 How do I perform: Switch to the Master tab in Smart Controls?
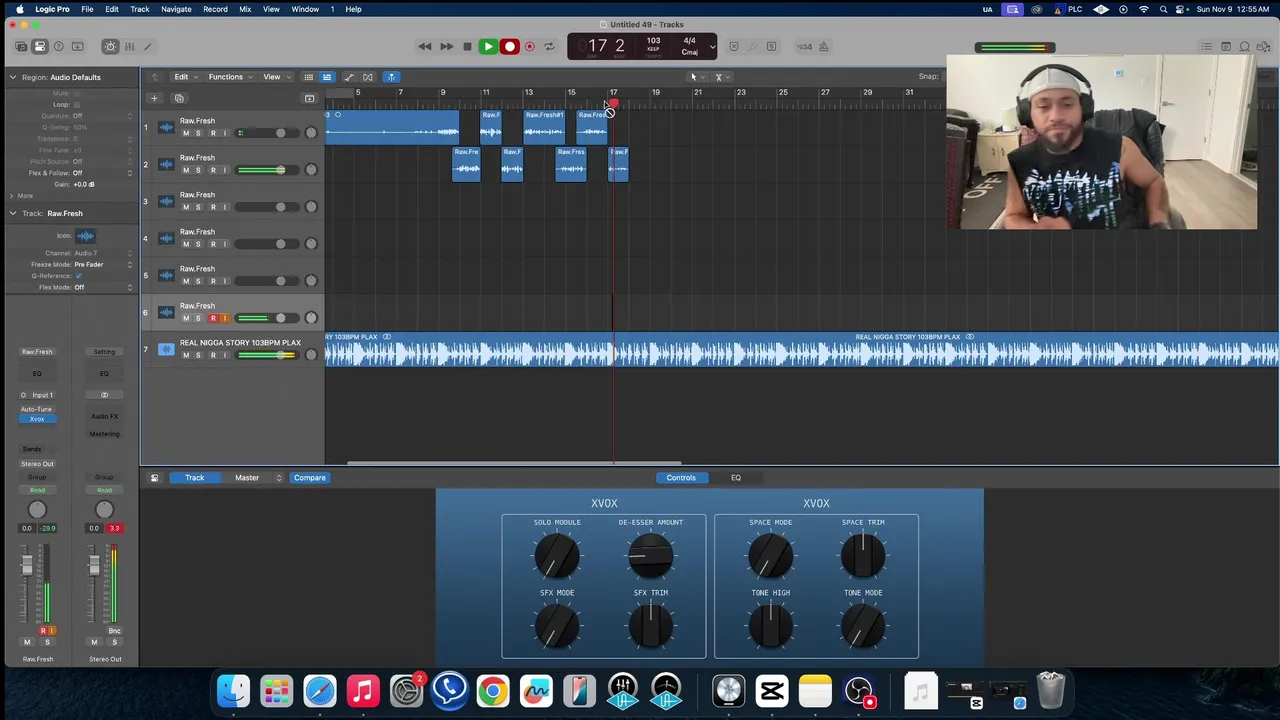point(246,478)
